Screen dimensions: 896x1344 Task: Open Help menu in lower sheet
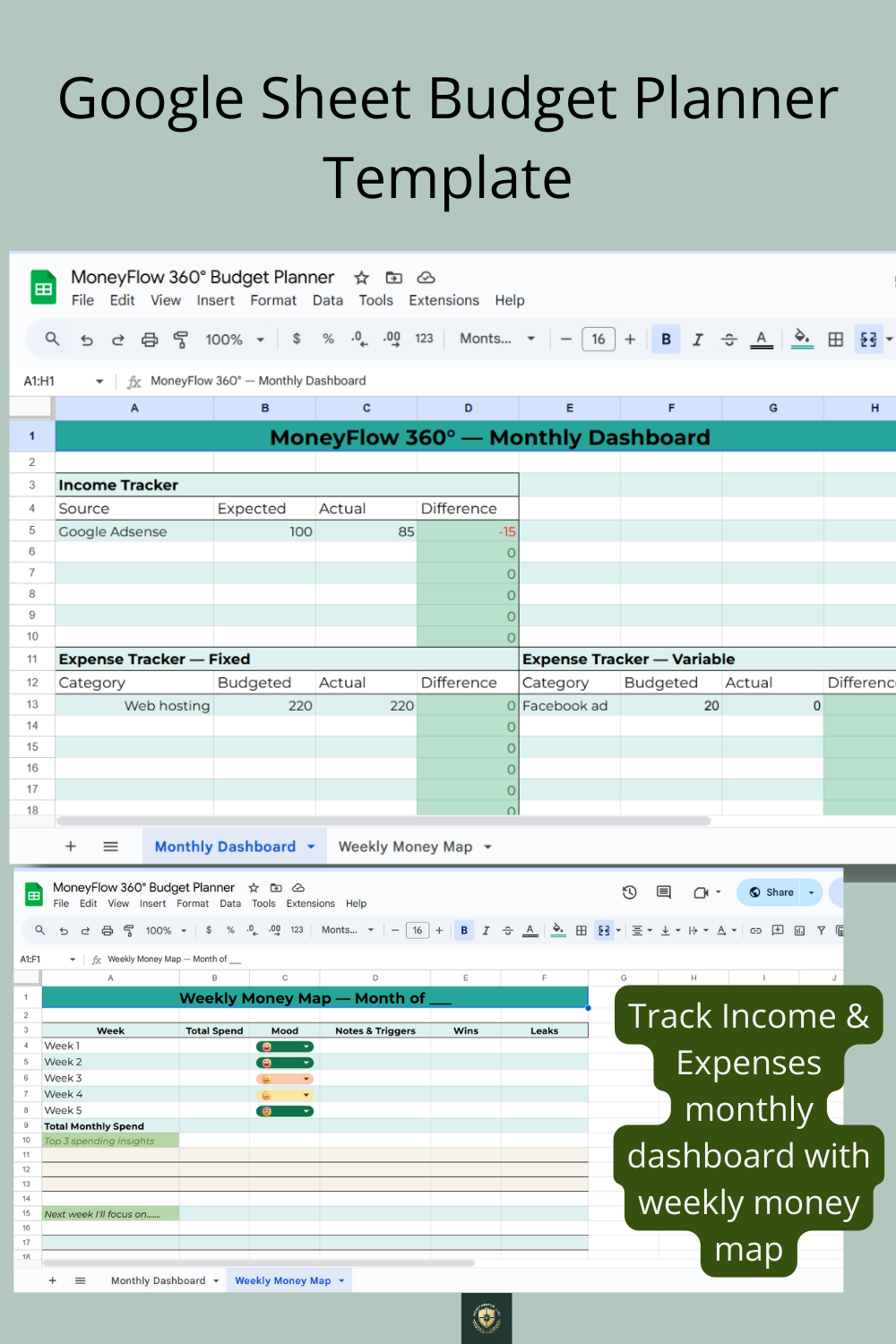click(x=356, y=903)
